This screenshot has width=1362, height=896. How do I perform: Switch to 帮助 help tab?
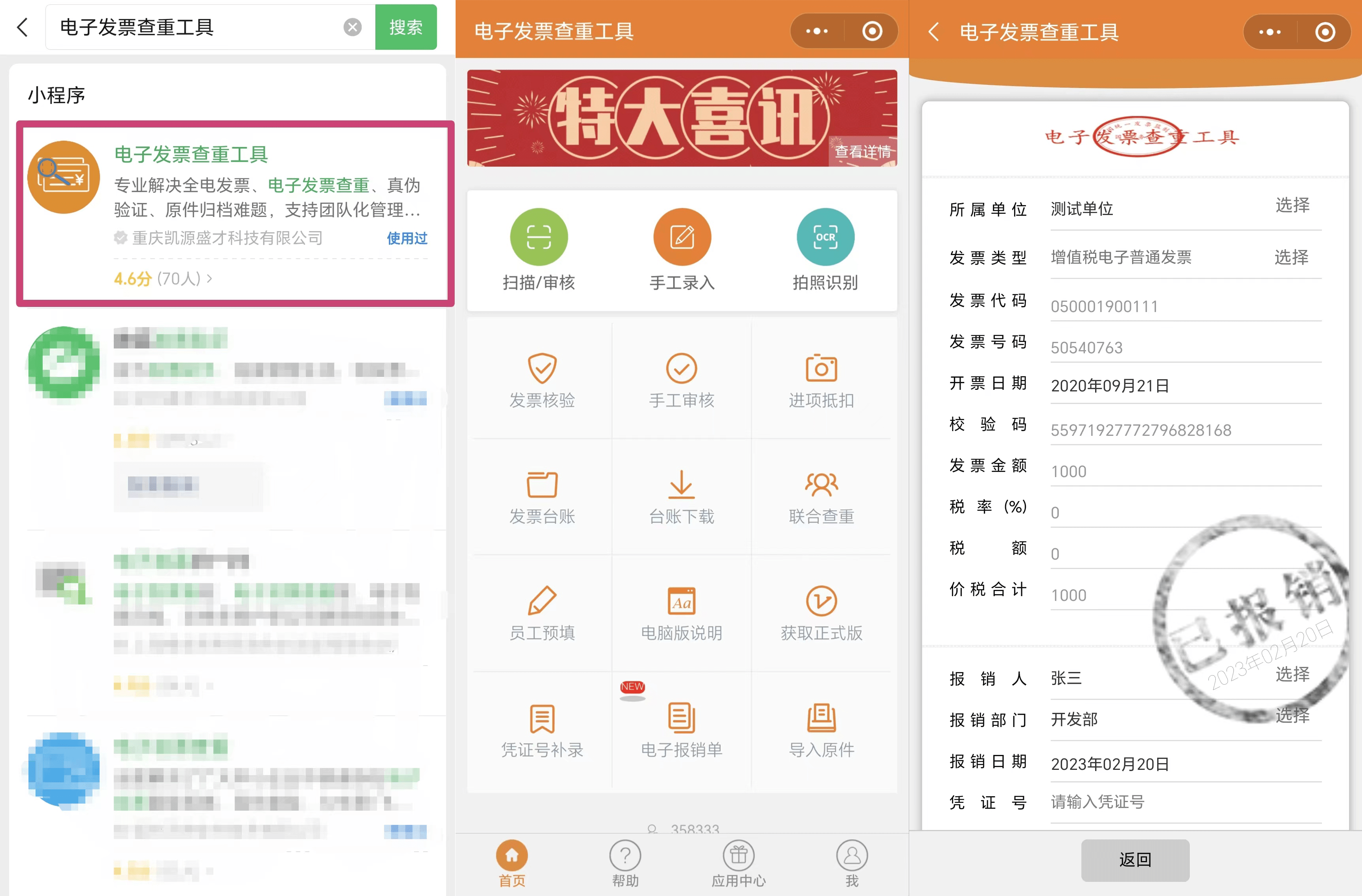[x=625, y=864]
